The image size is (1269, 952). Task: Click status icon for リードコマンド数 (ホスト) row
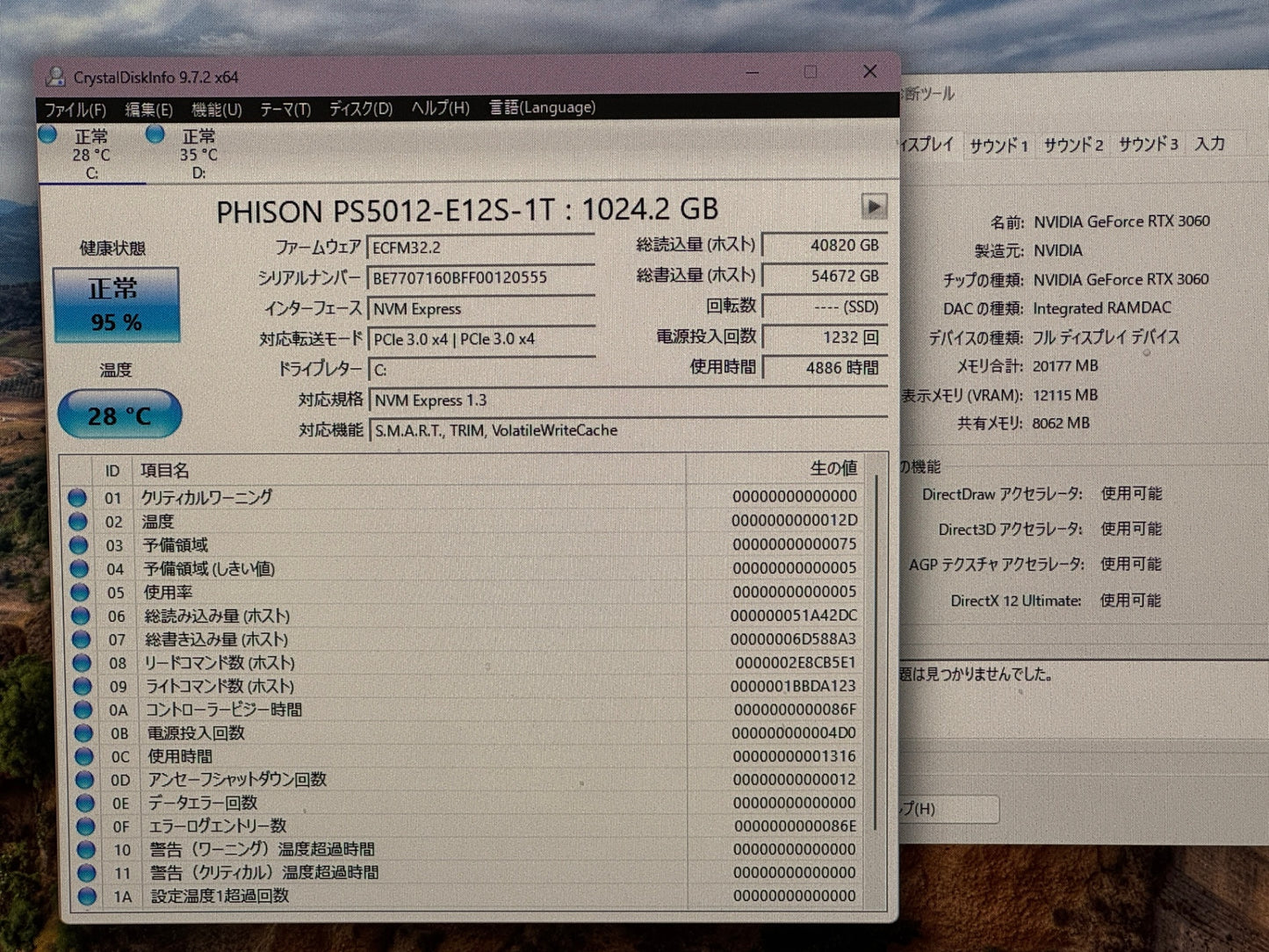pyautogui.click(x=82, y=663)
